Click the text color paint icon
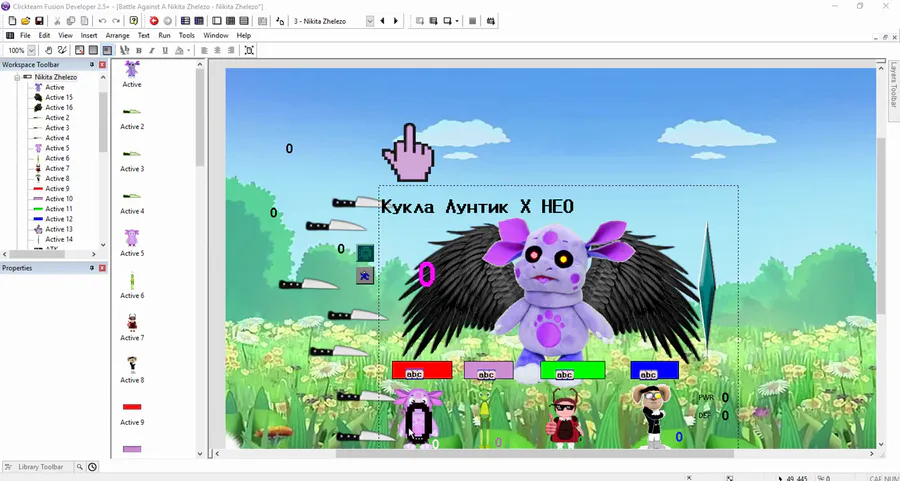 (x=179, y=50)
